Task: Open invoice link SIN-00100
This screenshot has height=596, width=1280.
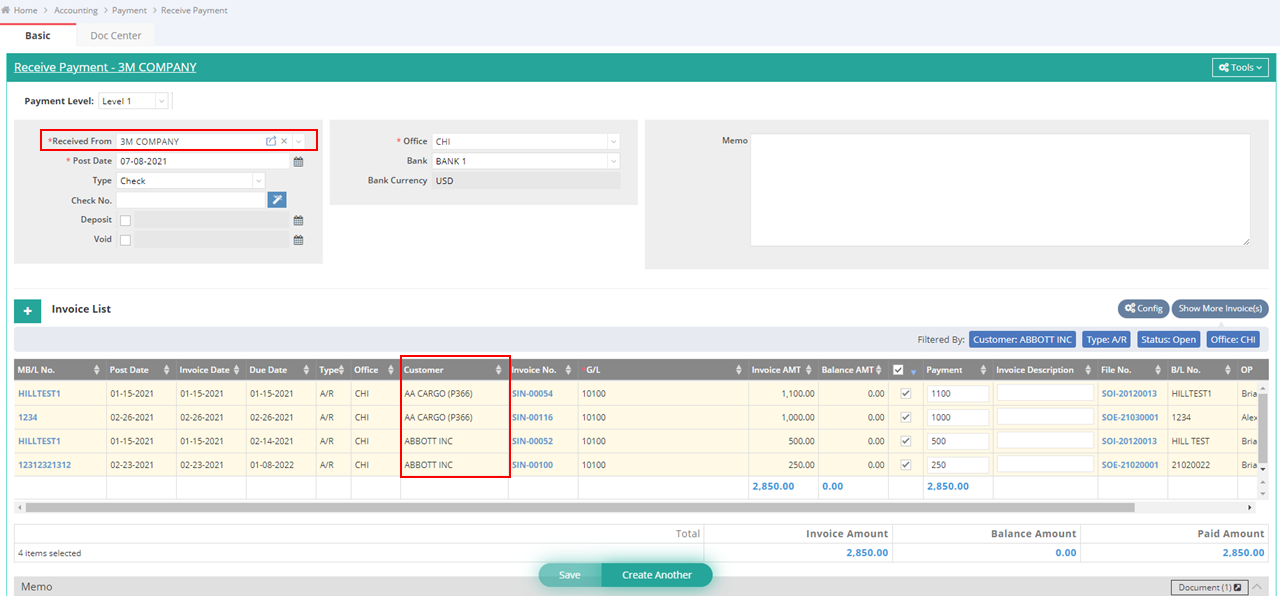Action: [x=532, y=465]
